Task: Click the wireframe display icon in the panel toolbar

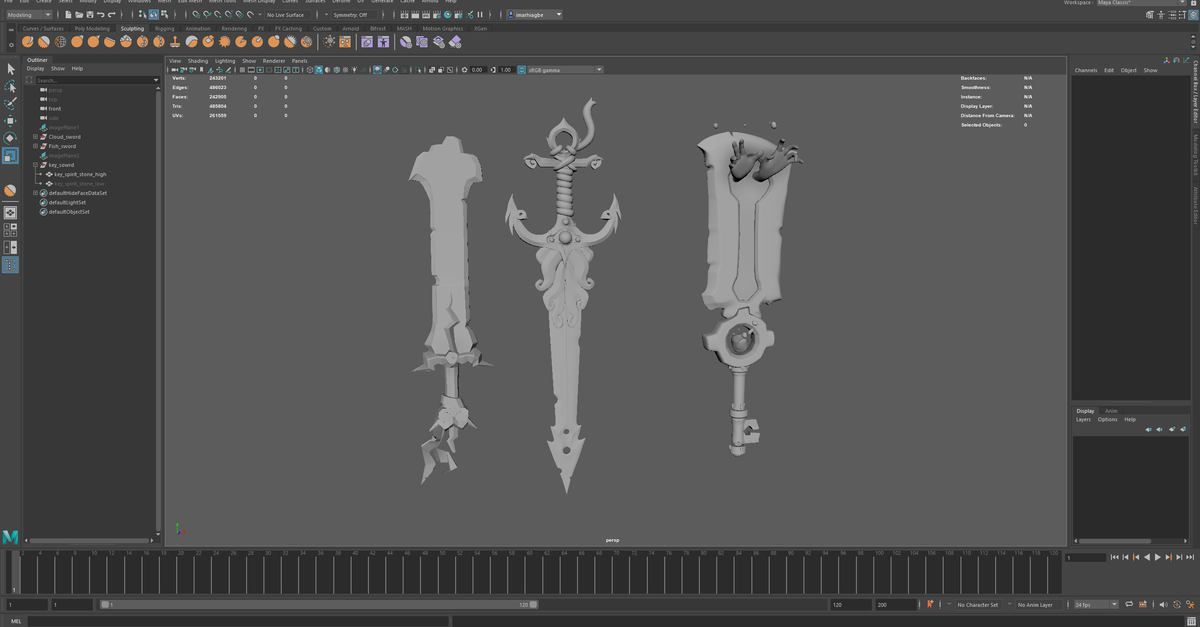Action: [310, 70]
